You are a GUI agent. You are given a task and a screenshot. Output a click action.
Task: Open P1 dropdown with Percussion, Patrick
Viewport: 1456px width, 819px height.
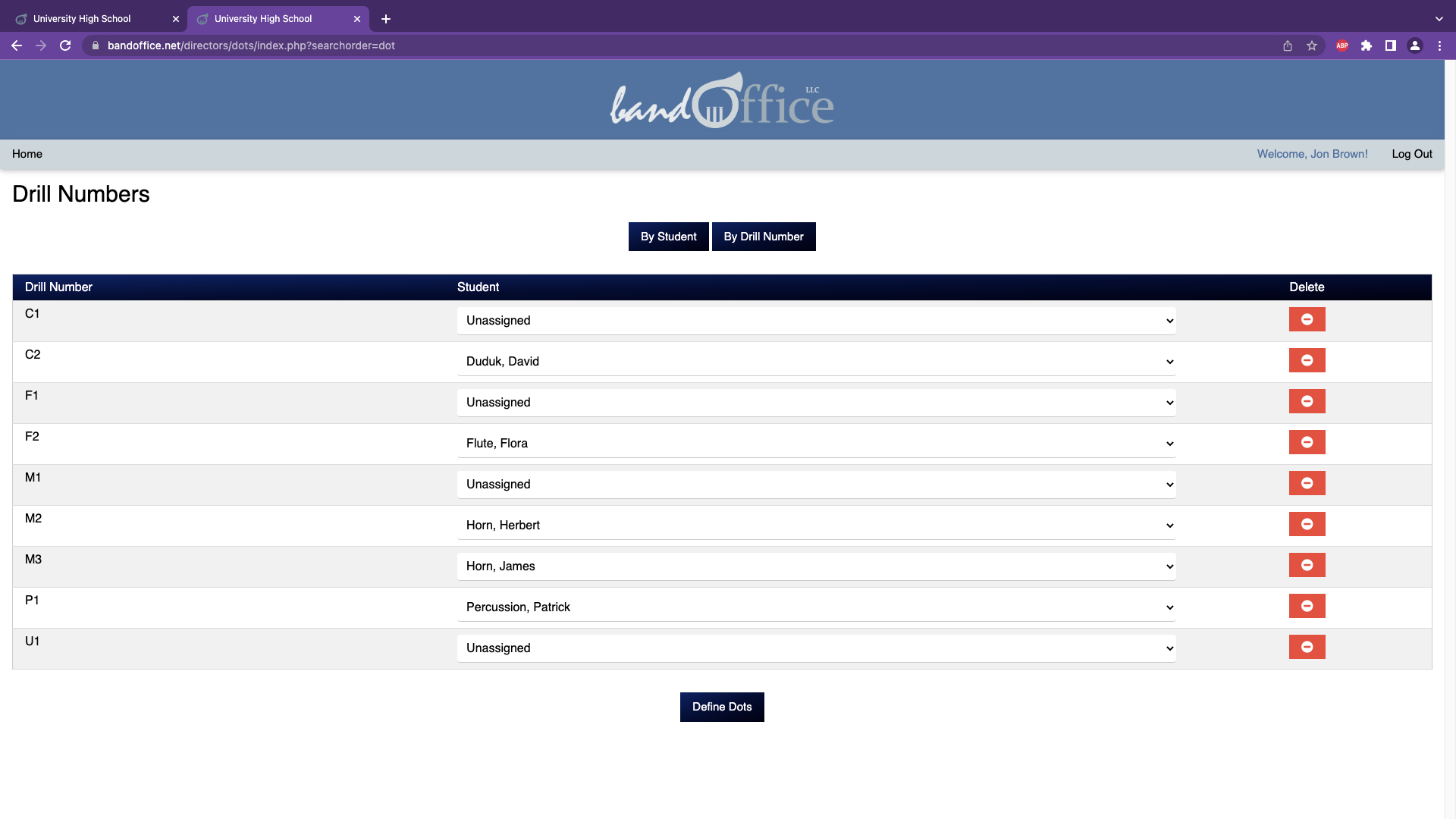[816, 607]
